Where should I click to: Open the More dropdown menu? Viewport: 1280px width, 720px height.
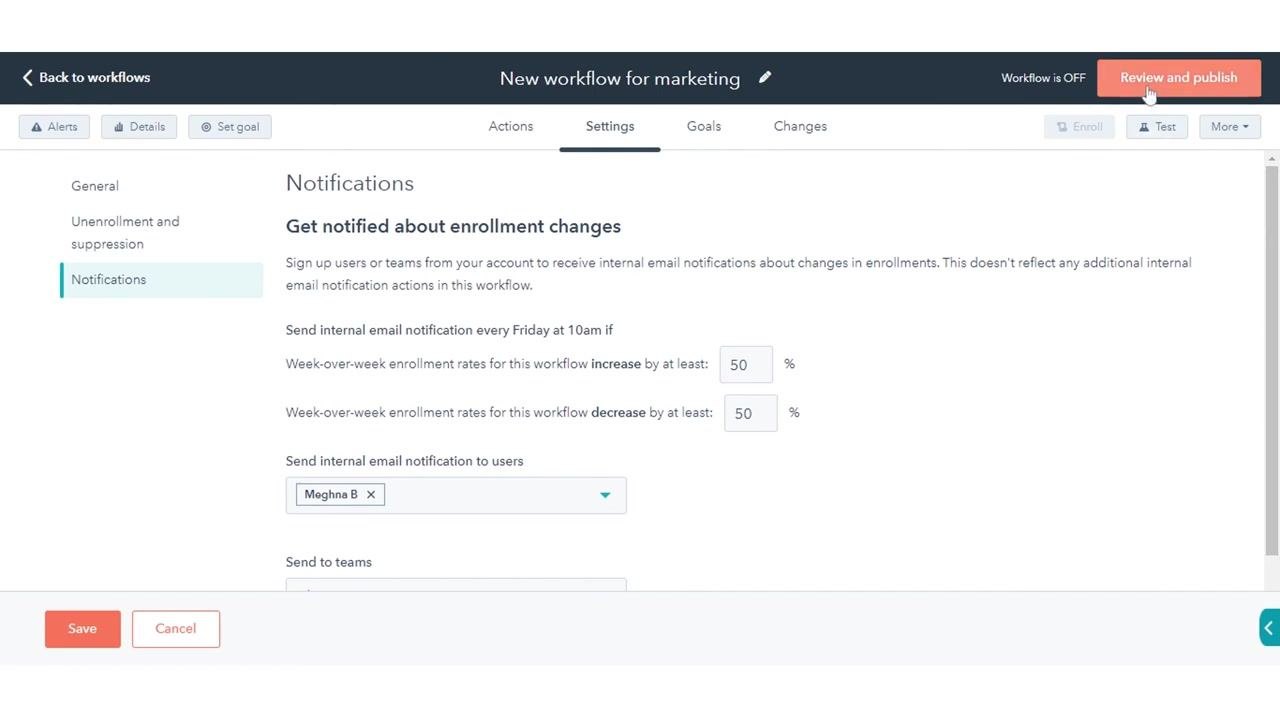[x=1230, y=127]
